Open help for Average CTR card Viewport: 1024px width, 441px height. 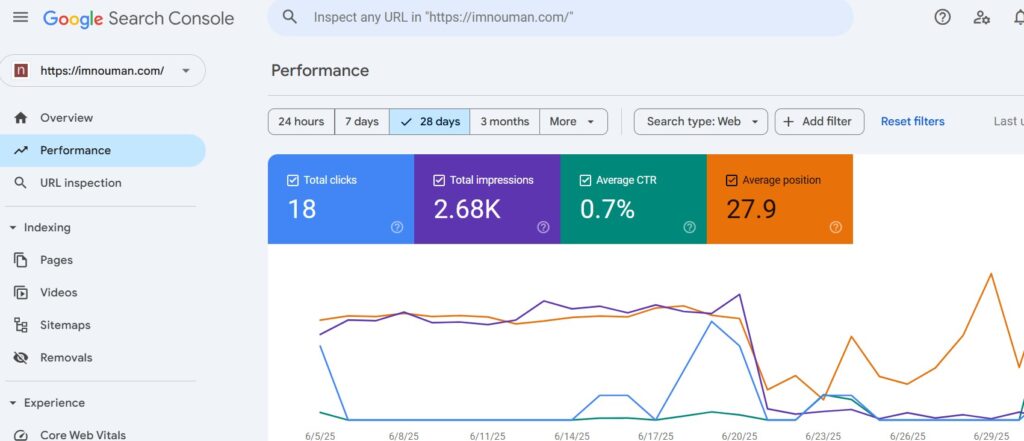tap(689, 227)
